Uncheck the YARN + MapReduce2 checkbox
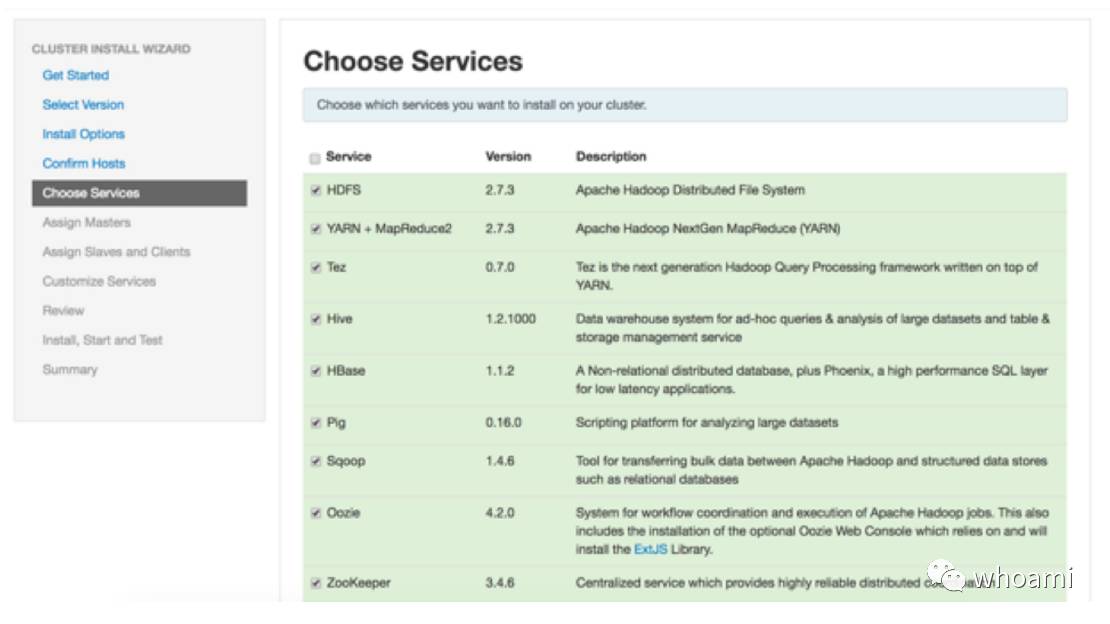Screen dimensions: 1110x624 pos(316,229)
